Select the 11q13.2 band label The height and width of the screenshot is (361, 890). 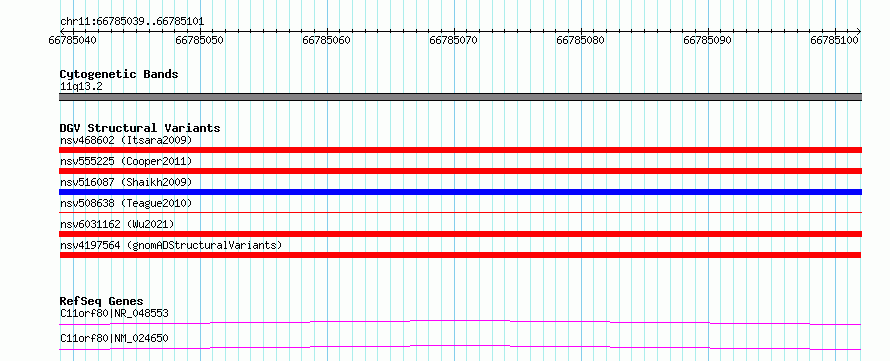tap(81, 87)
